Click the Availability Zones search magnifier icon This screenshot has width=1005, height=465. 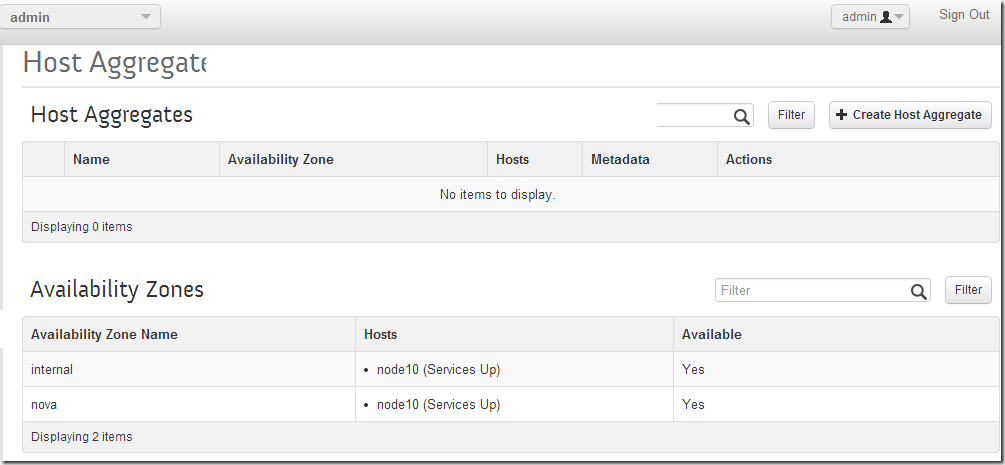918,291
